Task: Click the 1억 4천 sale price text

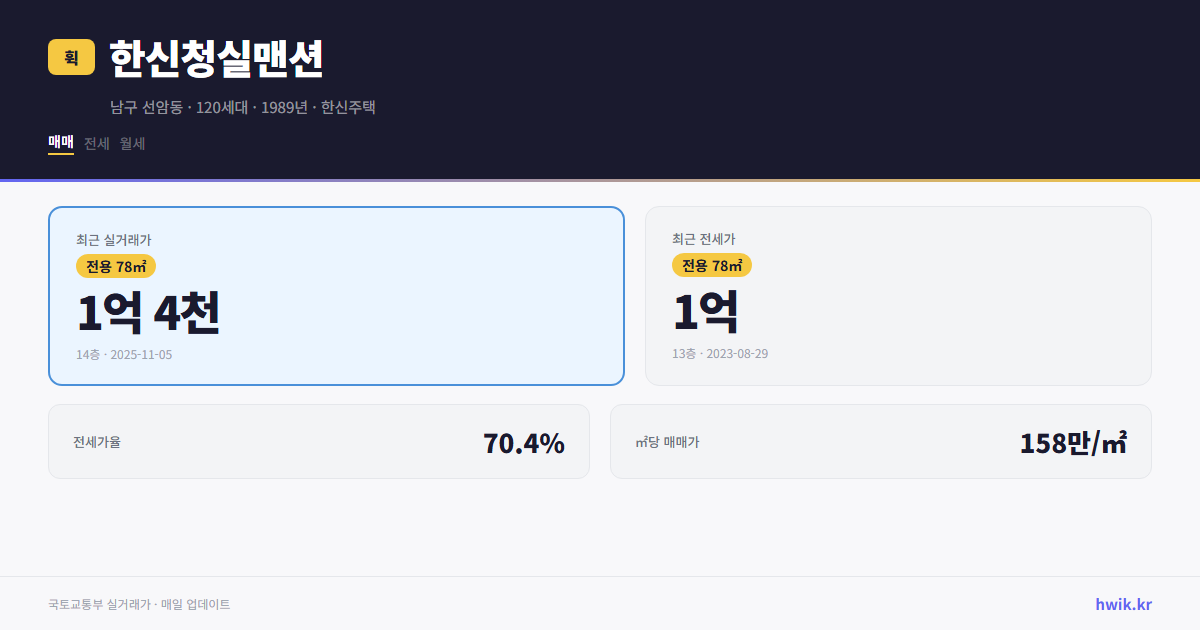Action: [148, 313]
